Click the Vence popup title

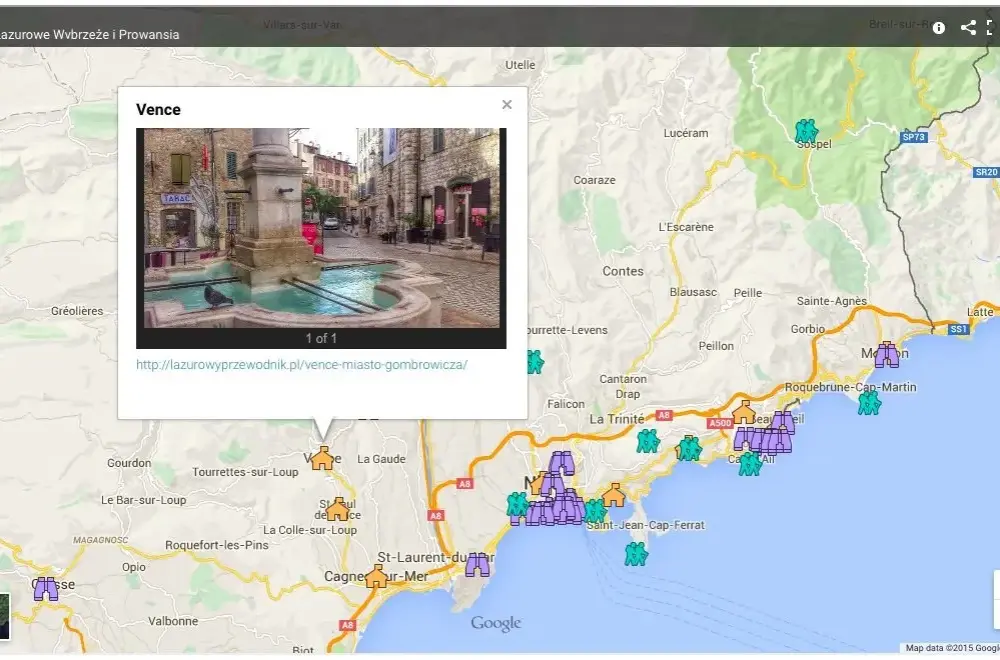pyautogui.click(x=158, y=110)
